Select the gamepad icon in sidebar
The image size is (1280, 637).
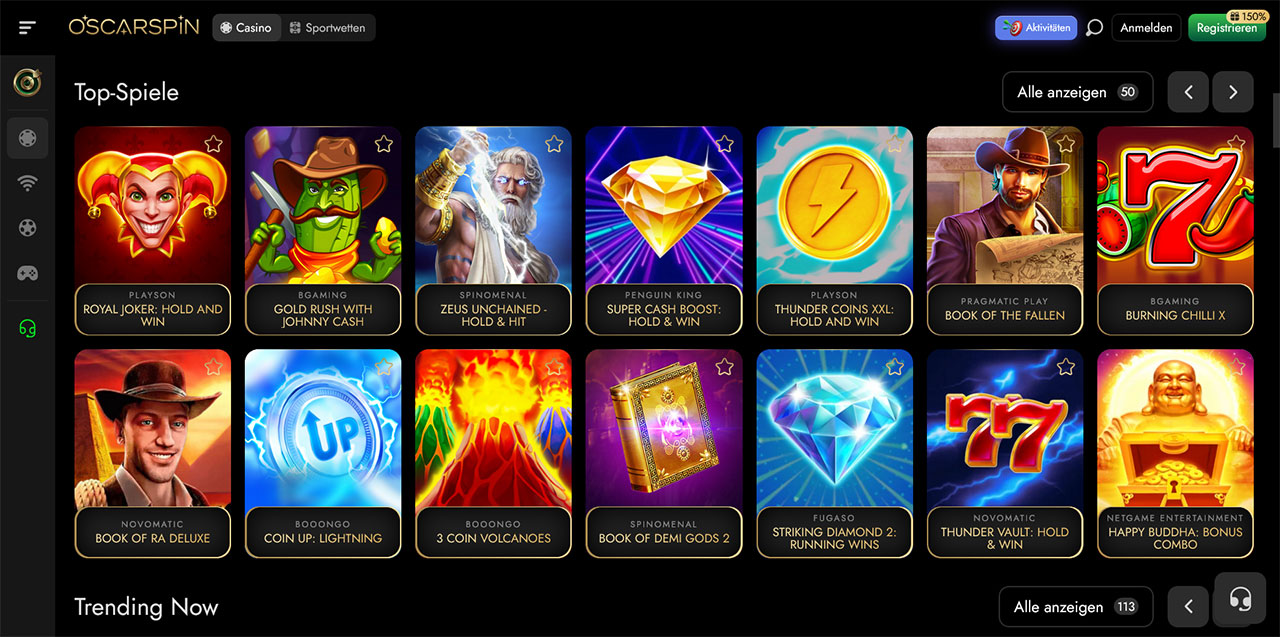[x=27, y=272]
